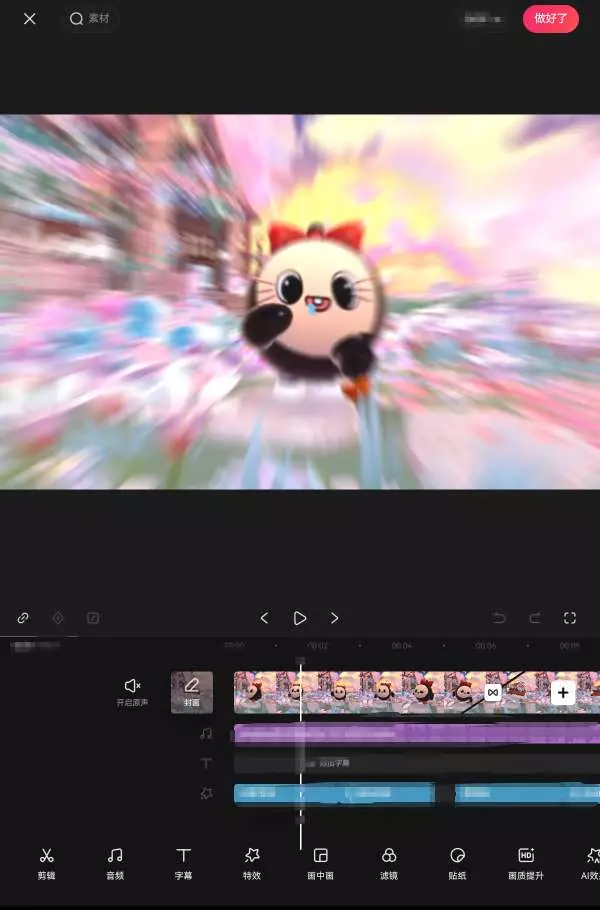The image size is (600, 910).
Task: Open the 字幕 subtitle tool
Action: click(x=183, y=864)
